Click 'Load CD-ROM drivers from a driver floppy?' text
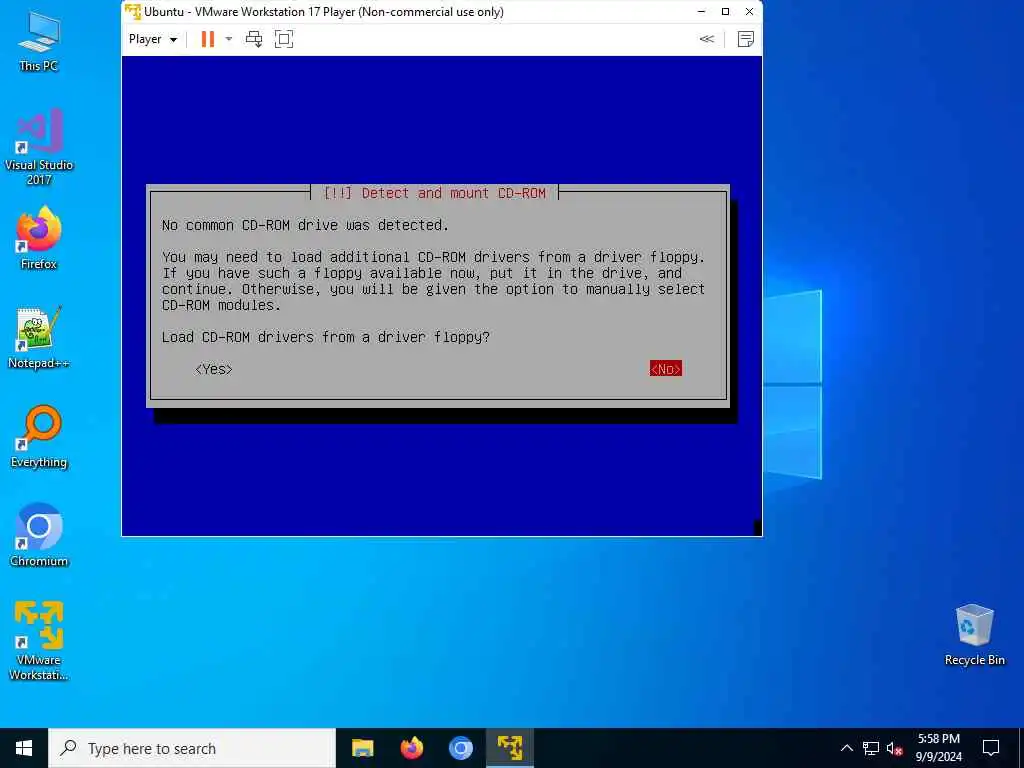The width and height of the screenshot is (1024, 768). pos(326,337)
